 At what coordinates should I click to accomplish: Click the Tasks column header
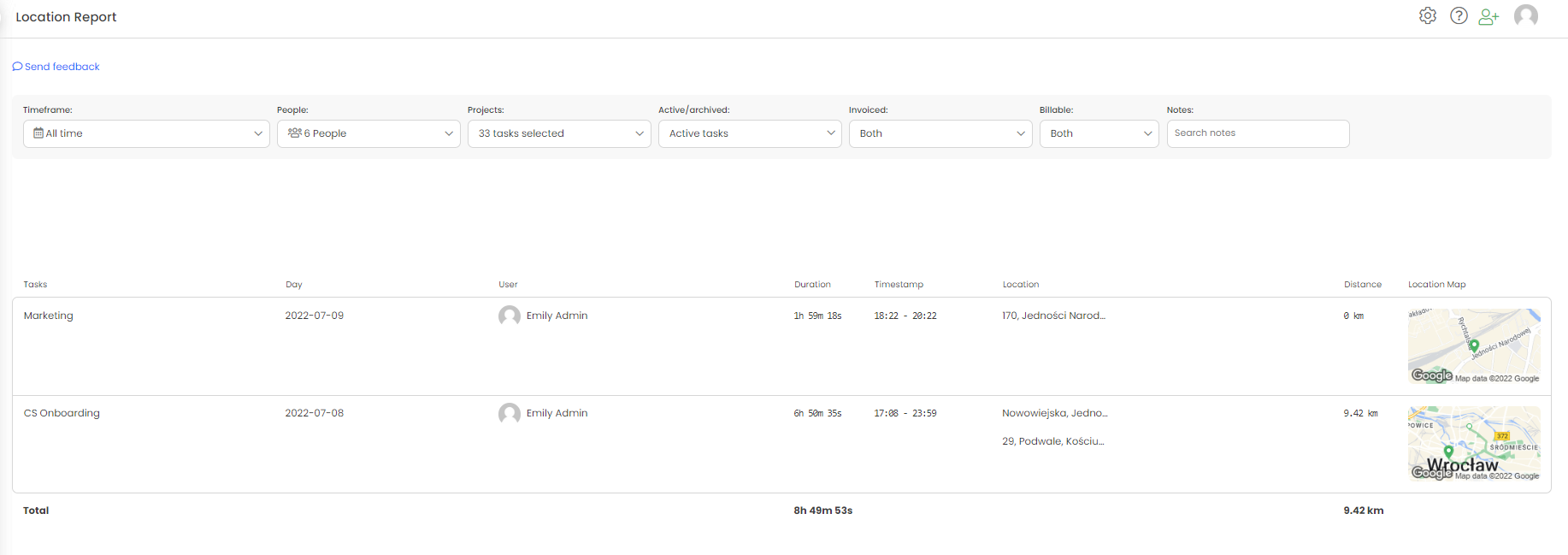(35, 285)
